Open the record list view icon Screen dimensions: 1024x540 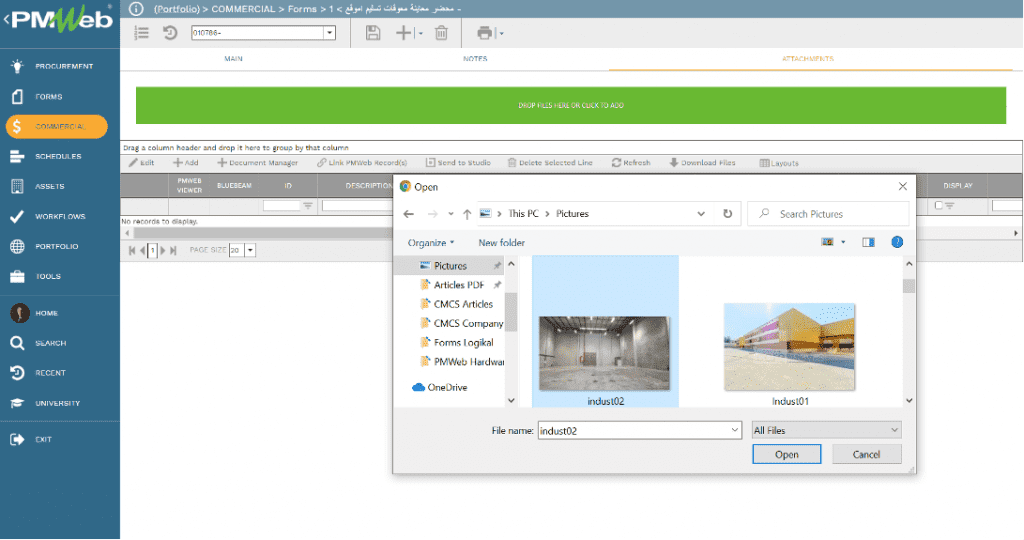click(x=142, y=33)
